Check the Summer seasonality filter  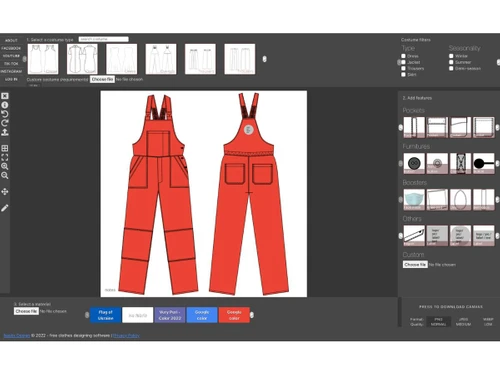point(451,62)
